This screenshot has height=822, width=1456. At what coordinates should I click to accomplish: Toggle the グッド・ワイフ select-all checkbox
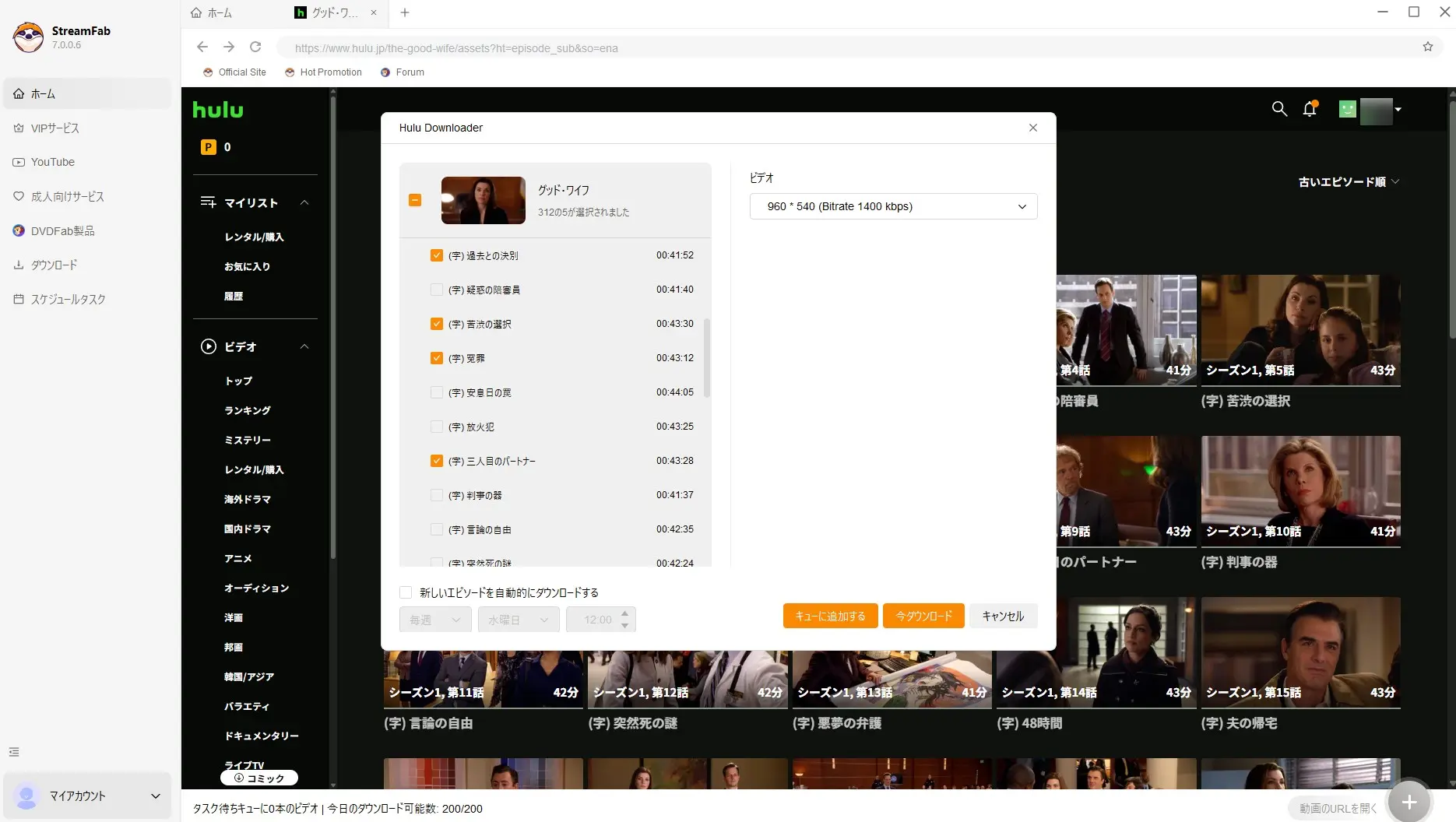click(x=415, y=200)
